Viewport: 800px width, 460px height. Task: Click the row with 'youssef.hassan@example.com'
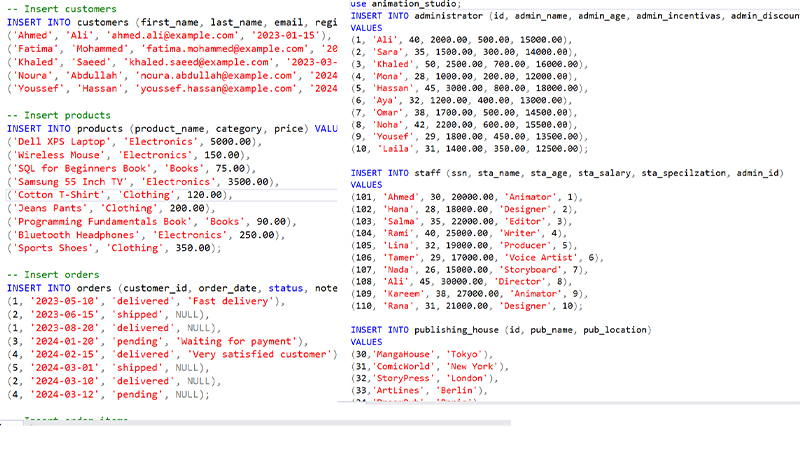point(172,89)
